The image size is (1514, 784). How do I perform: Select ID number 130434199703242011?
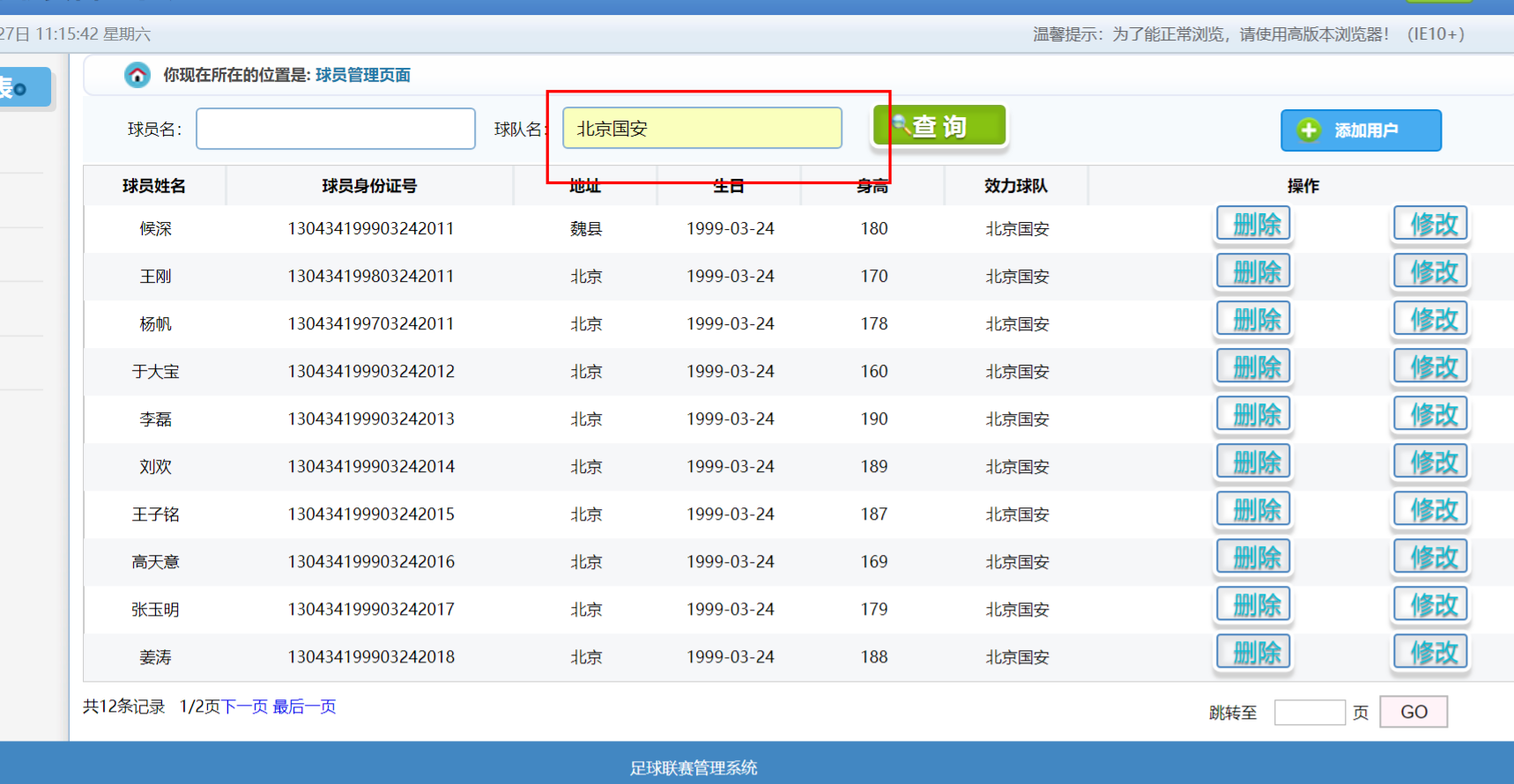tap(371, 324)
